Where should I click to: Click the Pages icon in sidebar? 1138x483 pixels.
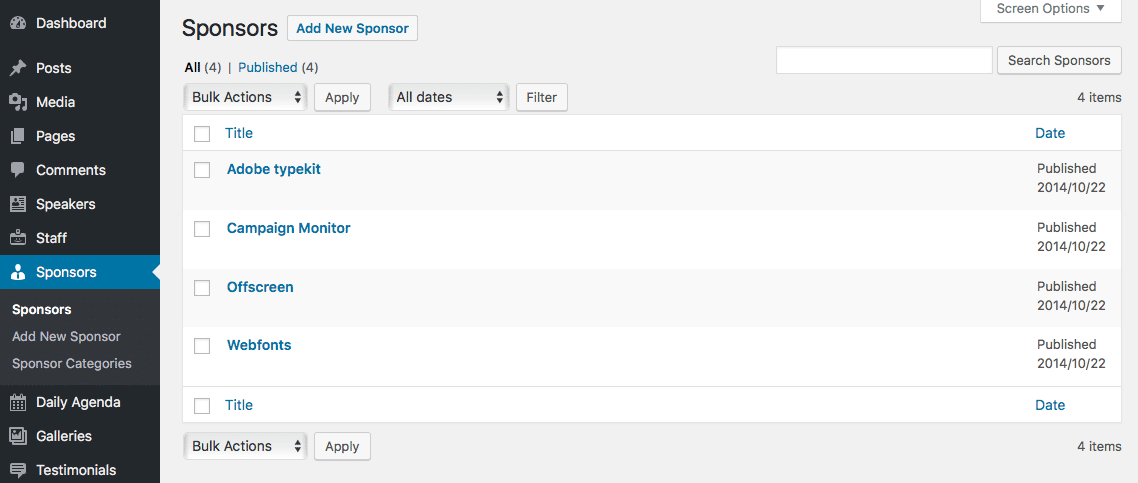pyautogui.click(x=18, y=136)
